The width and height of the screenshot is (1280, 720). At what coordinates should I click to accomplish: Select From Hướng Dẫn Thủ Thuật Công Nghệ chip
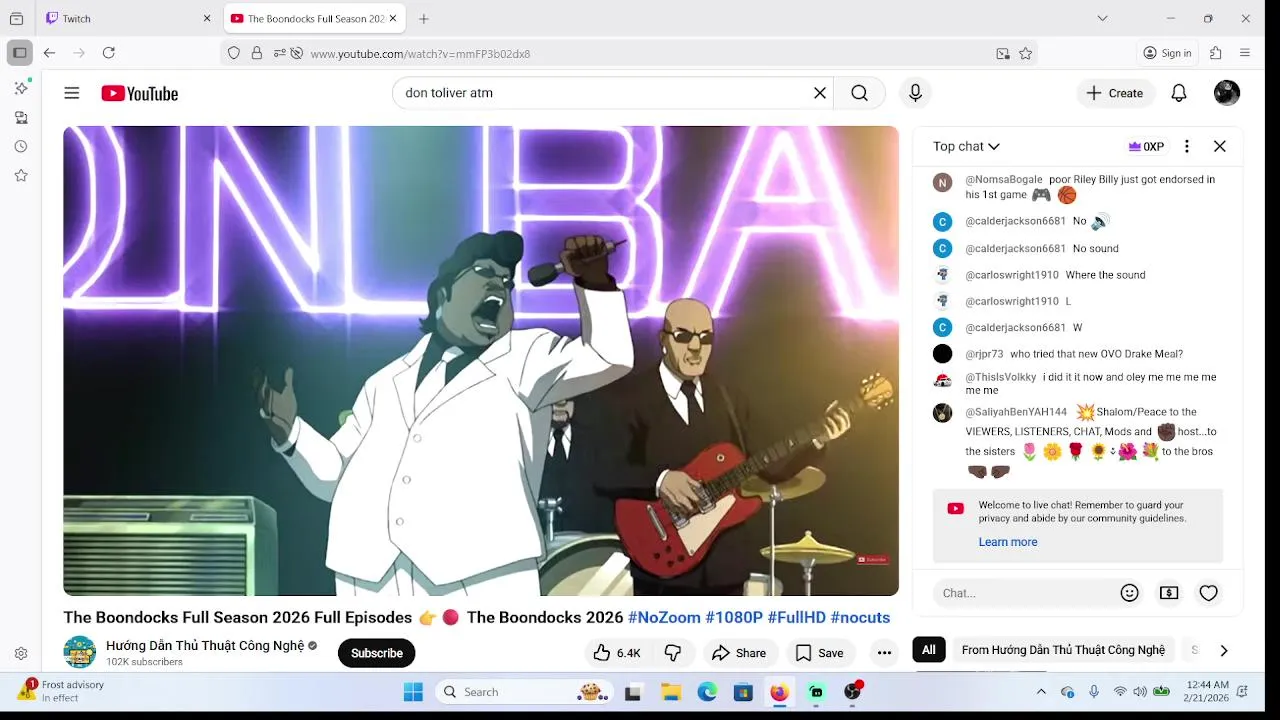click(x=1063, y=650)
